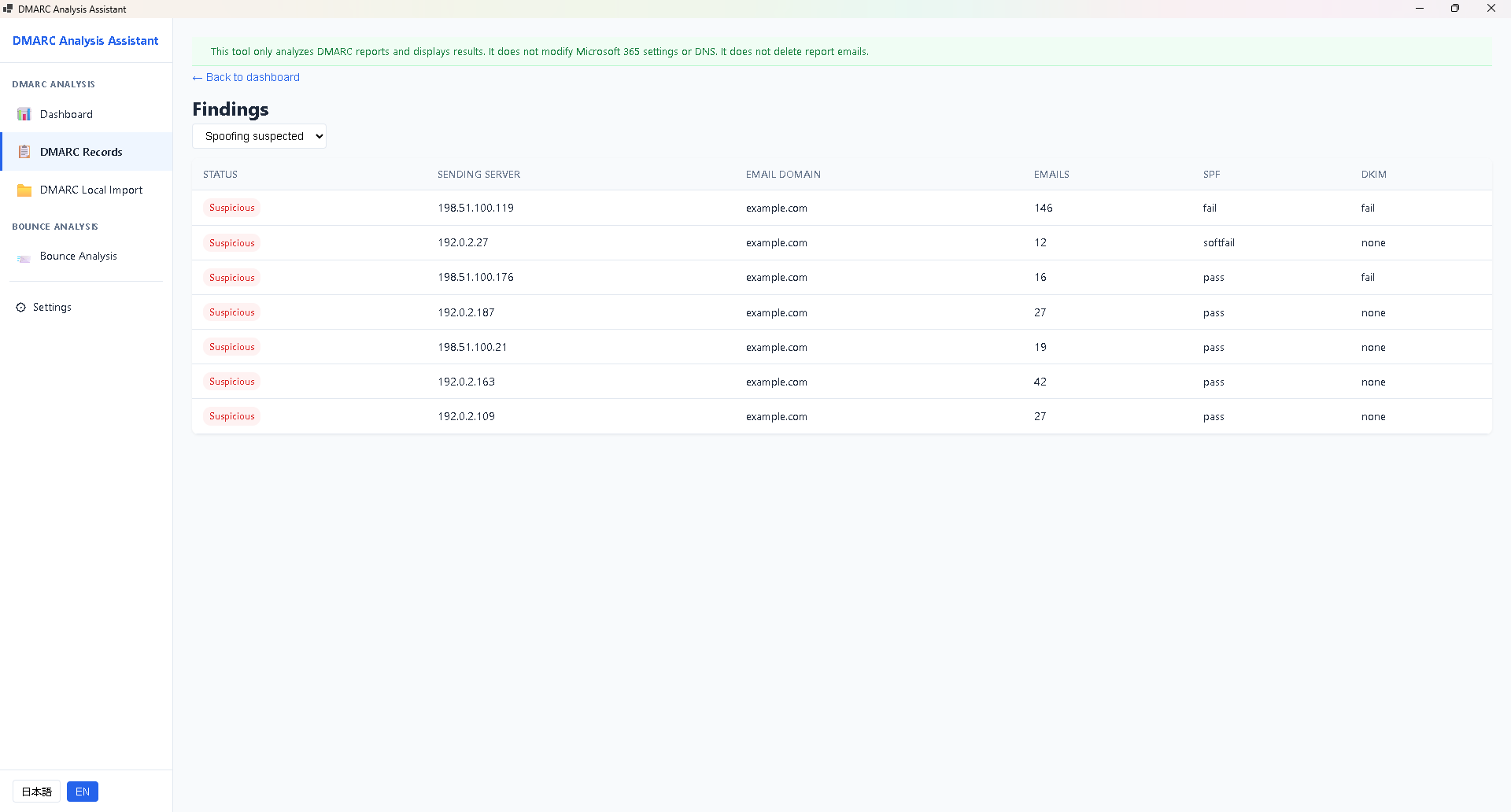Open Settings from the sidebar
Viewport: 1511px width, 812px height.
(87, 307)
